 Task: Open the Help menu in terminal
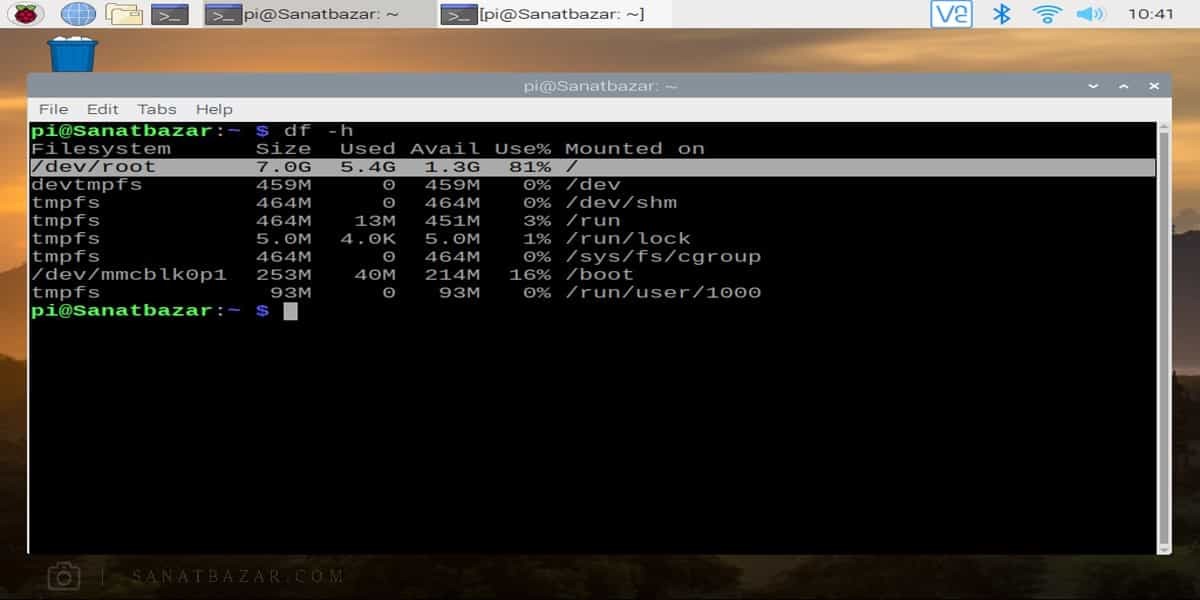[x=214, y=109]
